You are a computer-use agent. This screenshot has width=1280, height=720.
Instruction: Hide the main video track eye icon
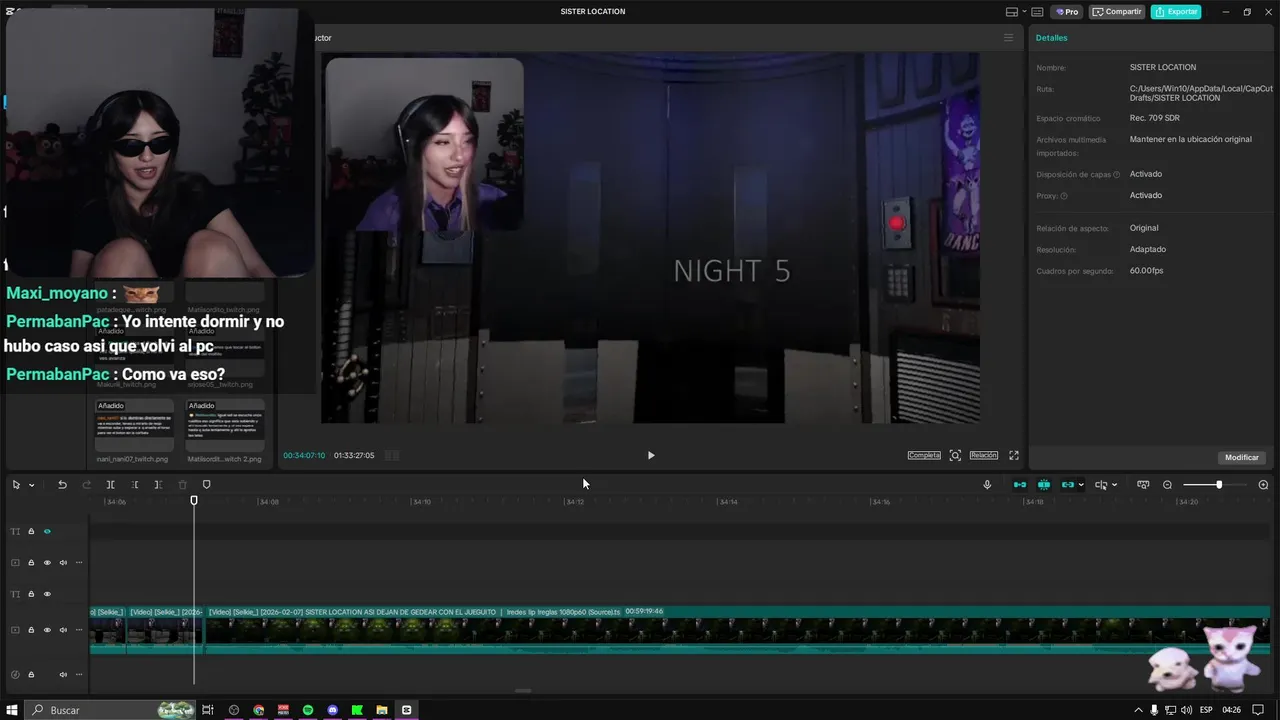47,630
